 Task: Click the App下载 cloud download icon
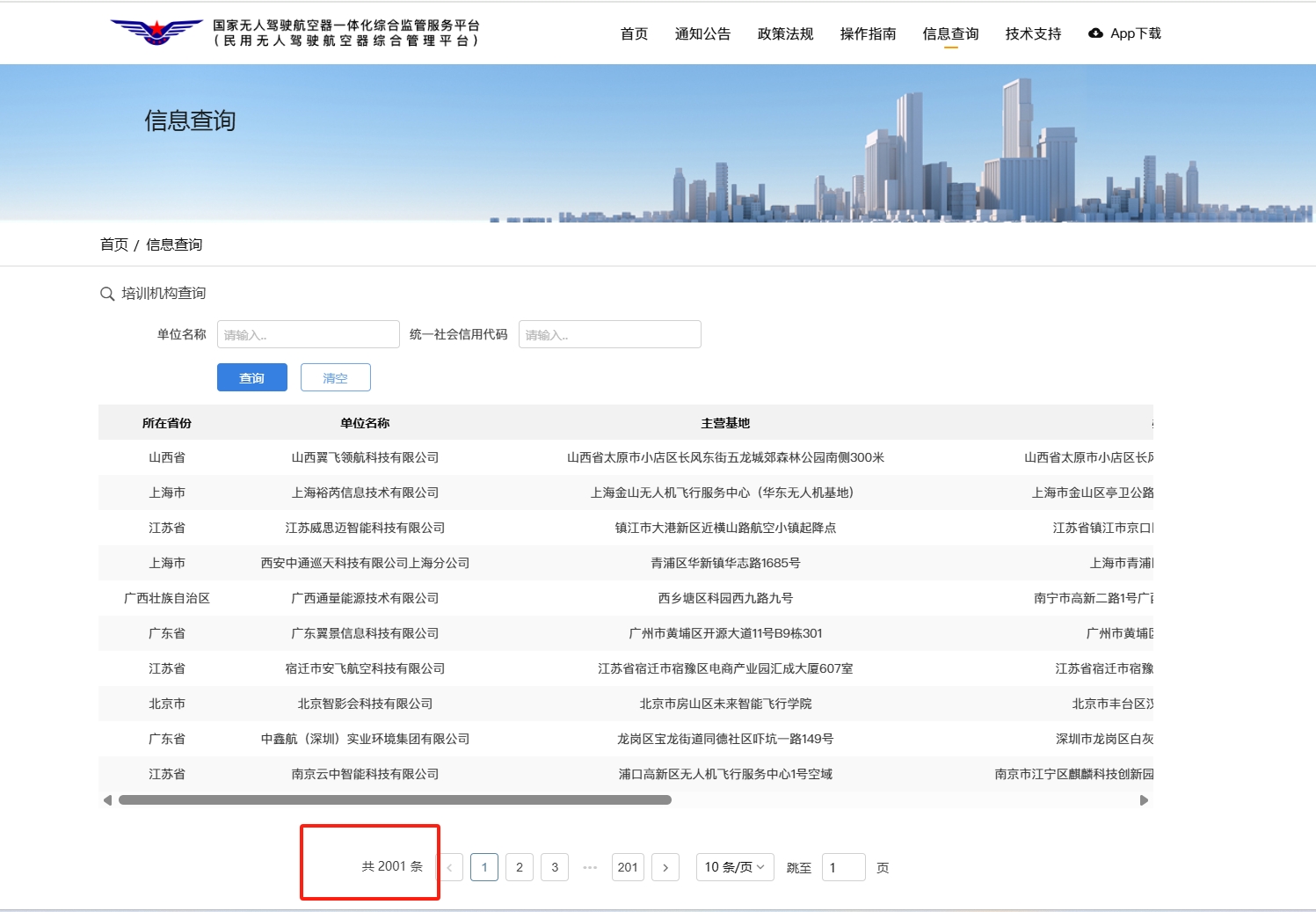click(1095, 33)
